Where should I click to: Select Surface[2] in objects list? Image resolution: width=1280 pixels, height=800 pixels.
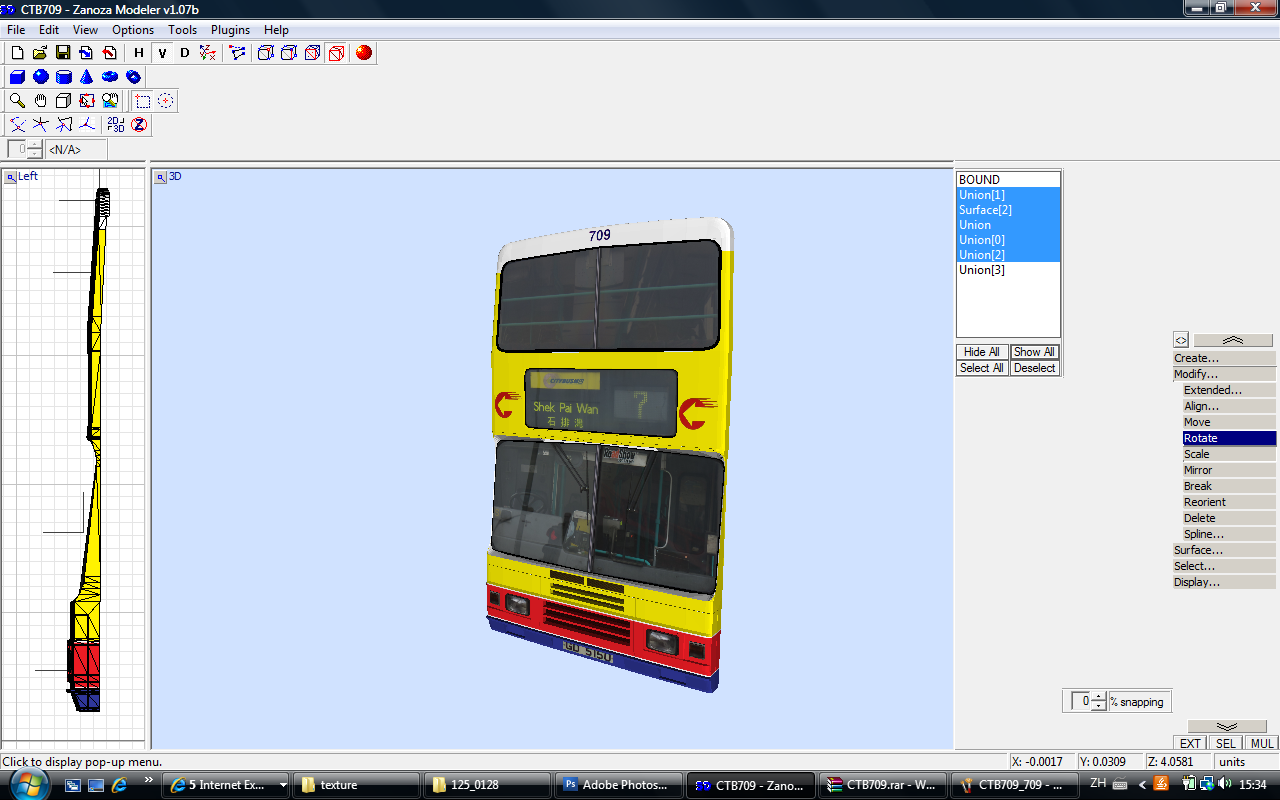(1008, 210)
